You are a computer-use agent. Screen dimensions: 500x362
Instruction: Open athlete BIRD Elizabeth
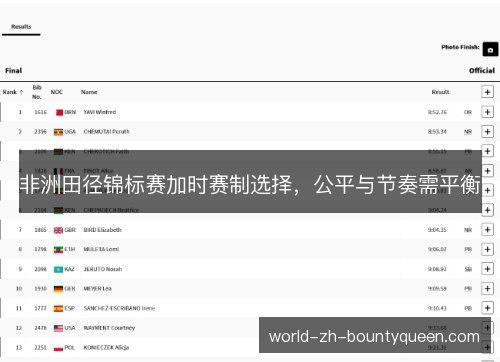coord(102,230)
